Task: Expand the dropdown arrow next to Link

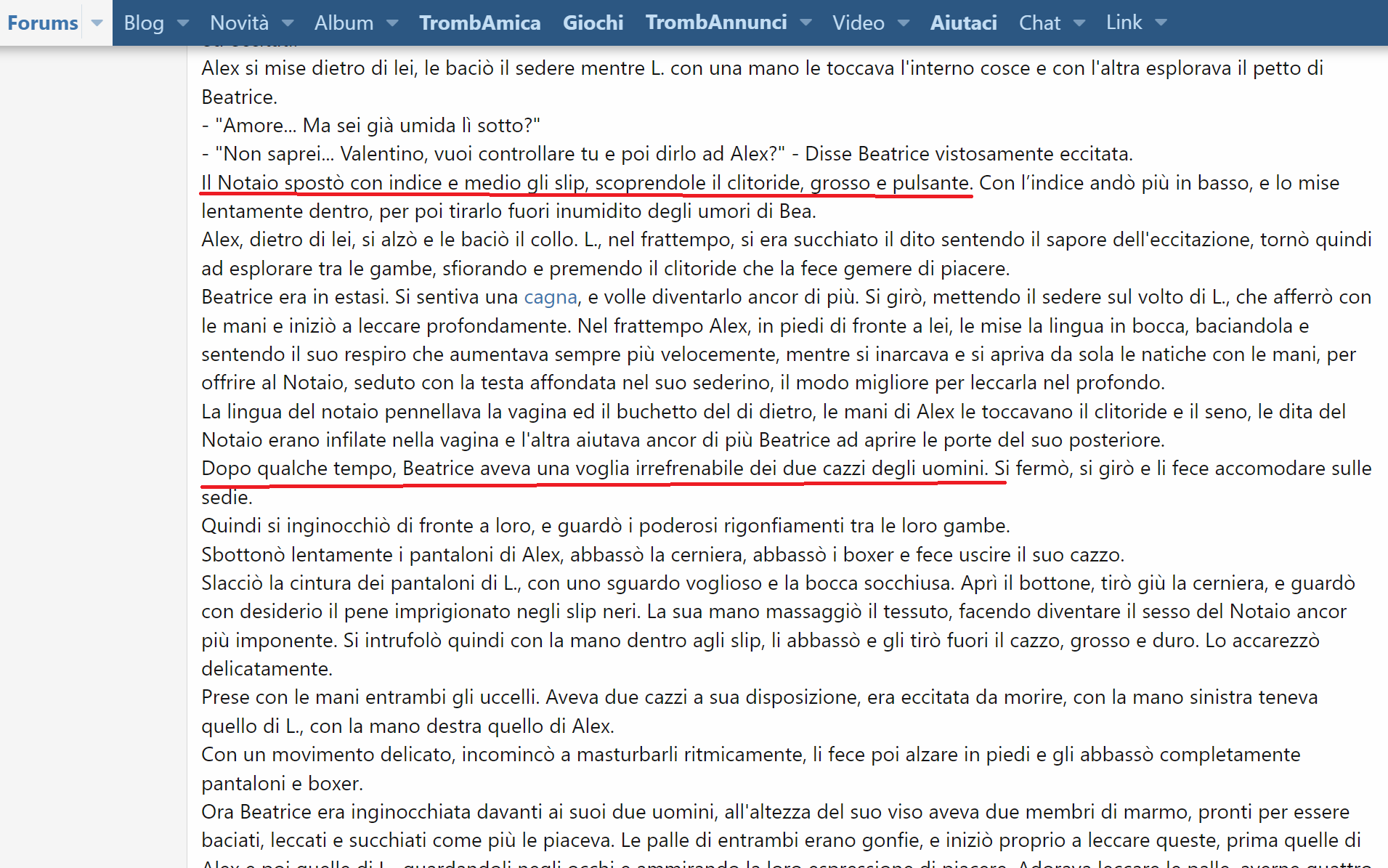Action: coord(1161,23)
